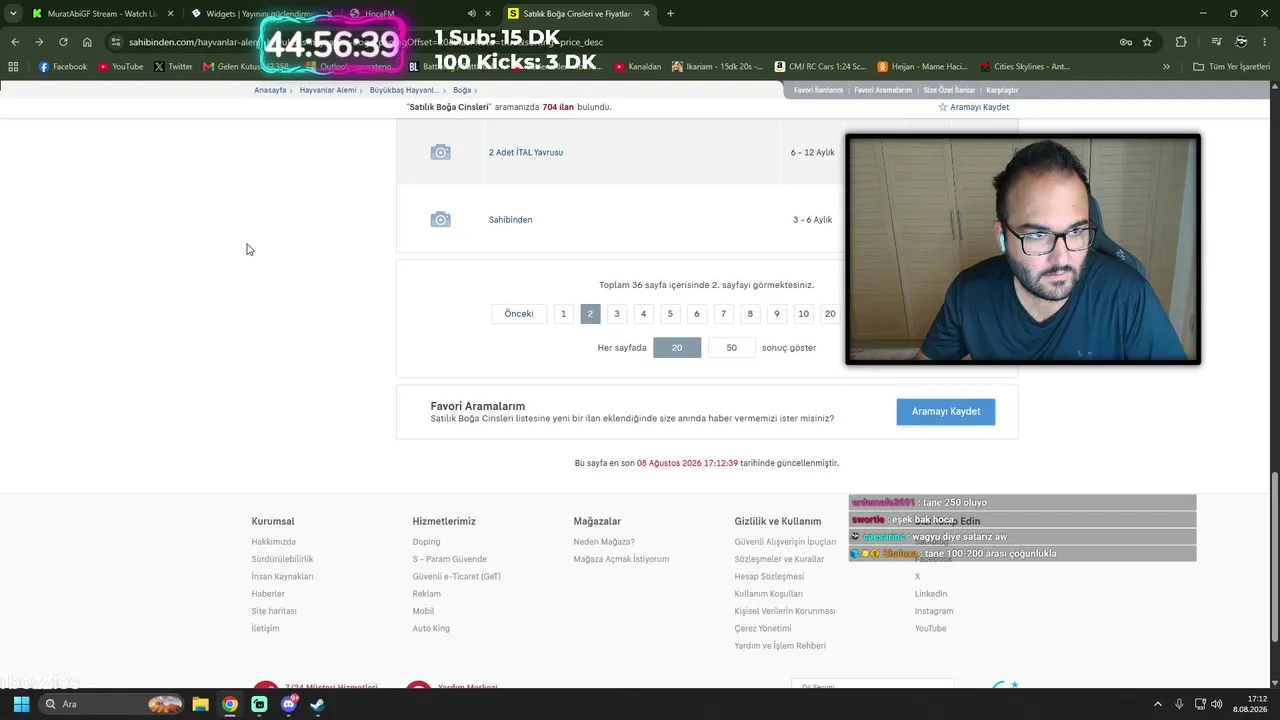Open the Twitter bookmark
This screenshot has width=1280, height=720.
pos(174,67)
